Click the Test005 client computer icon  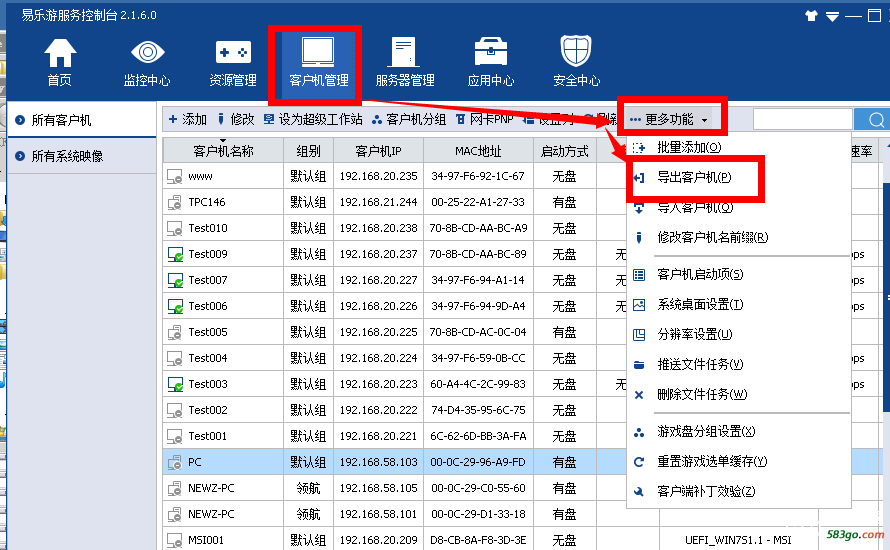tap(175, 332)
